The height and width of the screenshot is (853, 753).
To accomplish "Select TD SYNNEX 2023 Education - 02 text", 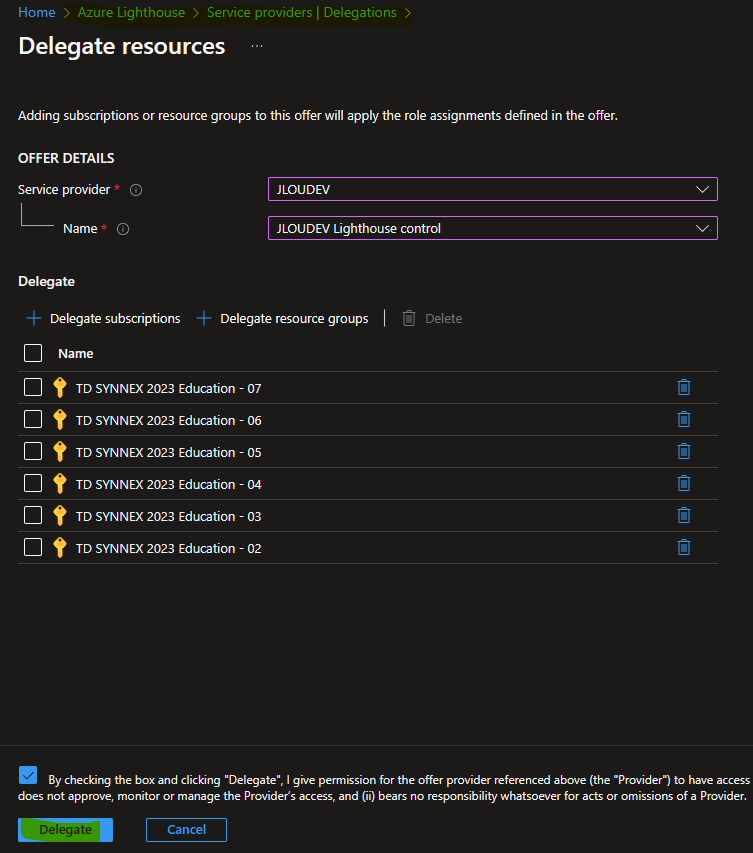I will pos(169,548).
